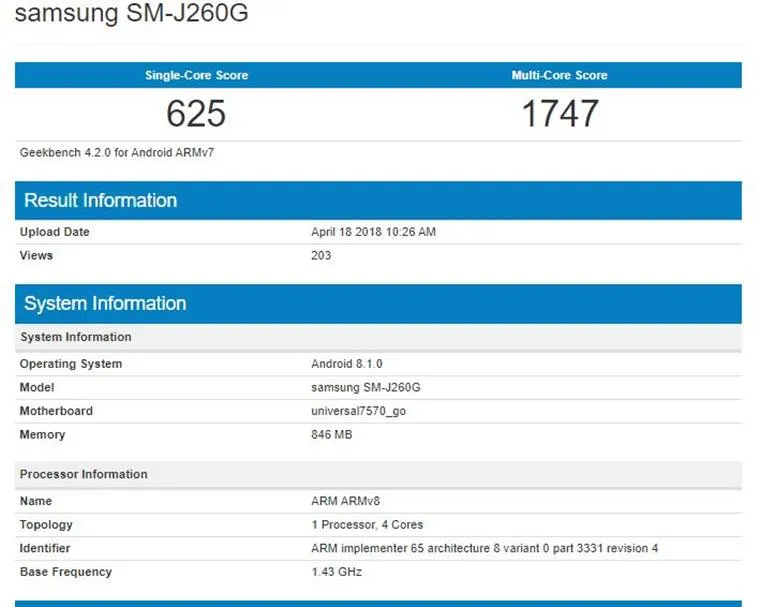Click the 'Android 8.1.0' value
The height and width of the screenshot is (607, 759).
(x=347, y=364)
